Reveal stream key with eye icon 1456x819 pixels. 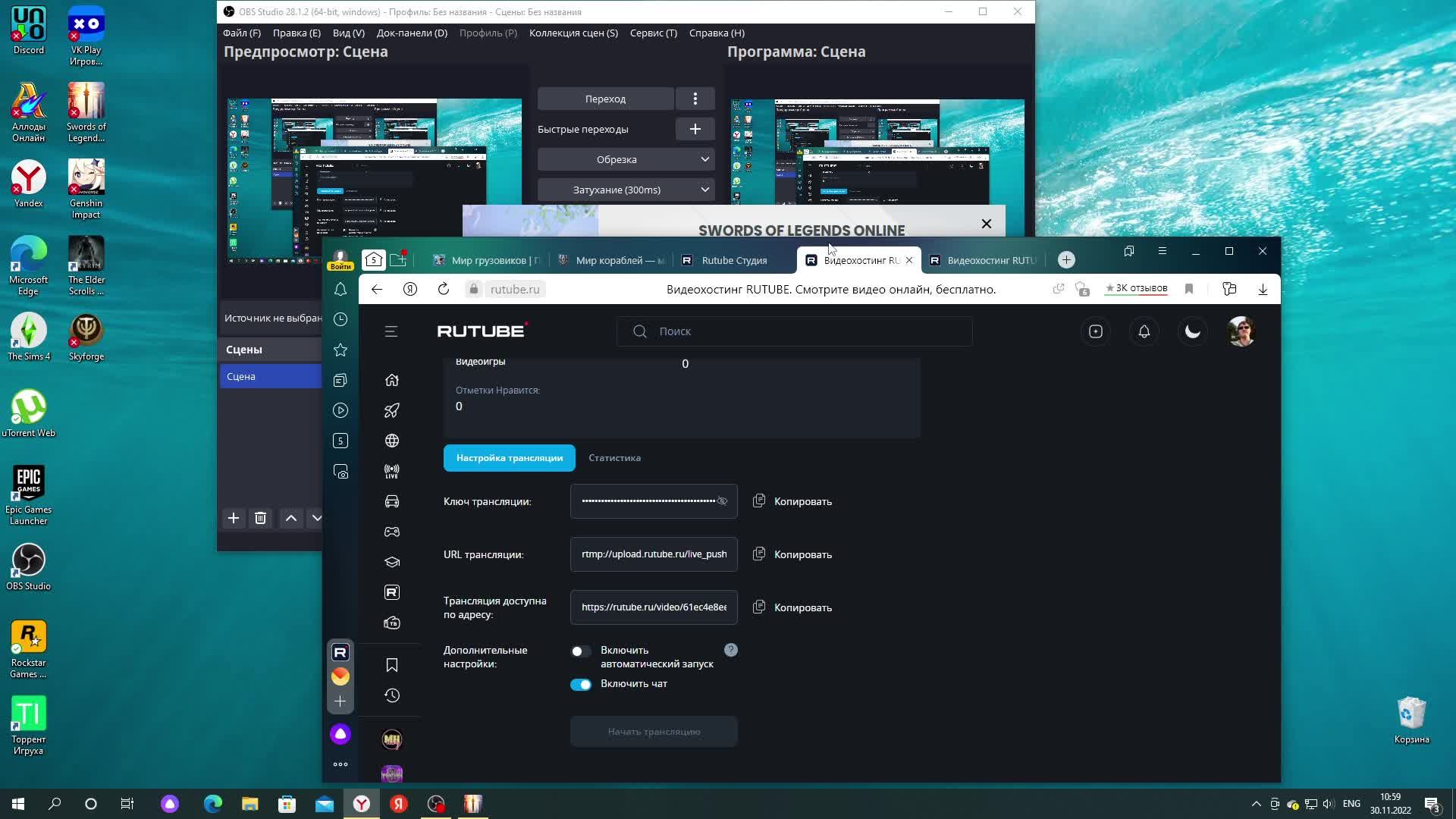point(722,501)
